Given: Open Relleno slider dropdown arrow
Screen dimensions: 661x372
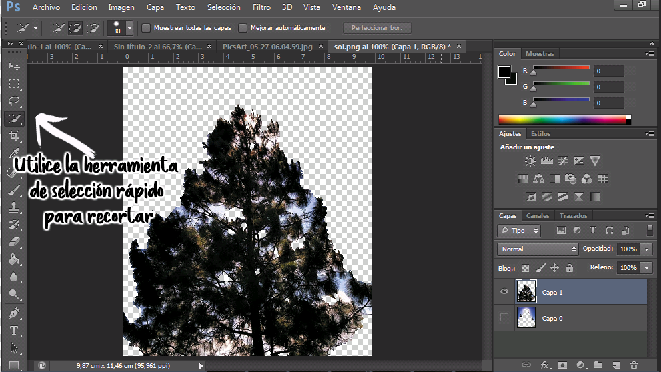Looking at the screenshot, I should (x=647, y=267).
